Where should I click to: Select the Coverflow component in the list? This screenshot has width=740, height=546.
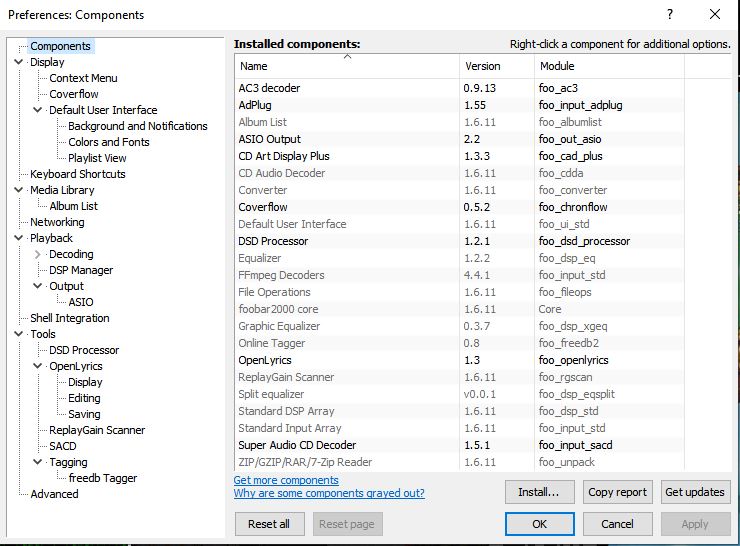(459, 207)
